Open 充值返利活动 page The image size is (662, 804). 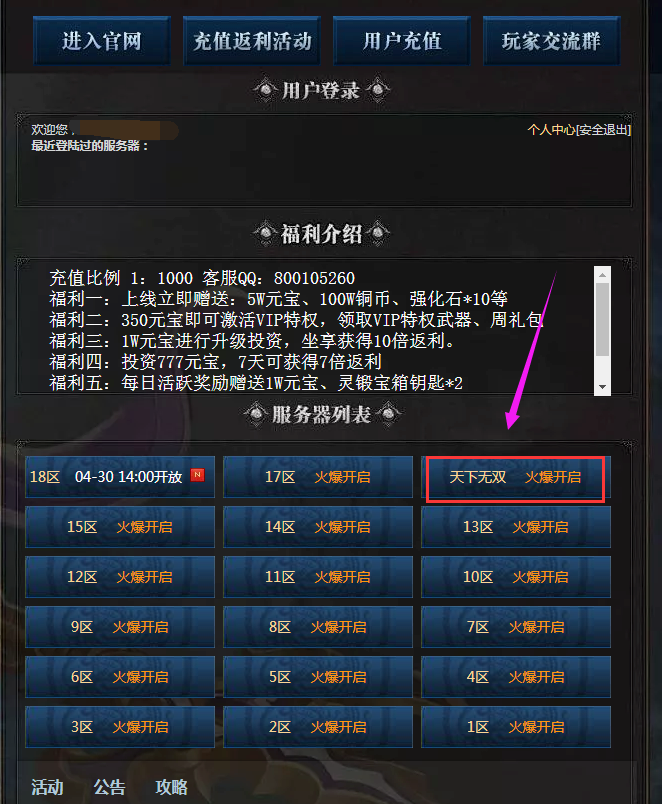coord(252,41)
